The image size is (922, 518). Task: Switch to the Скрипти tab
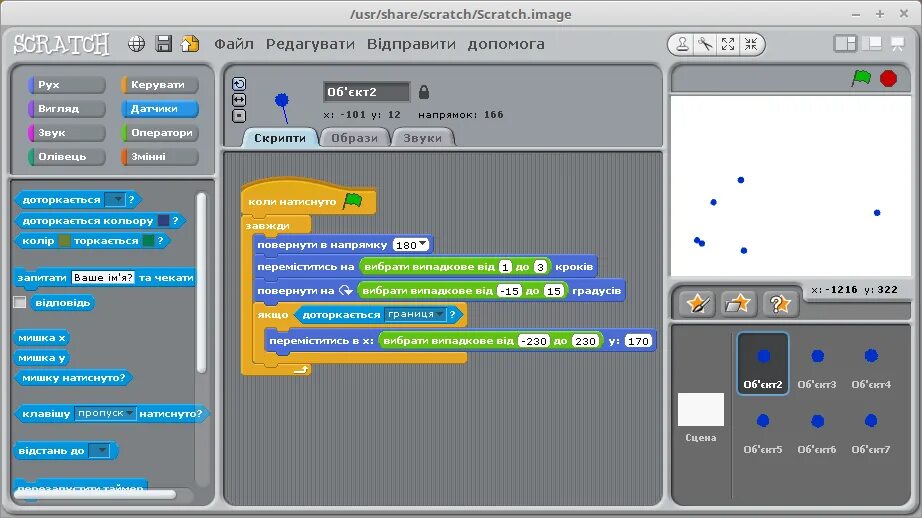tap(280, 138)
